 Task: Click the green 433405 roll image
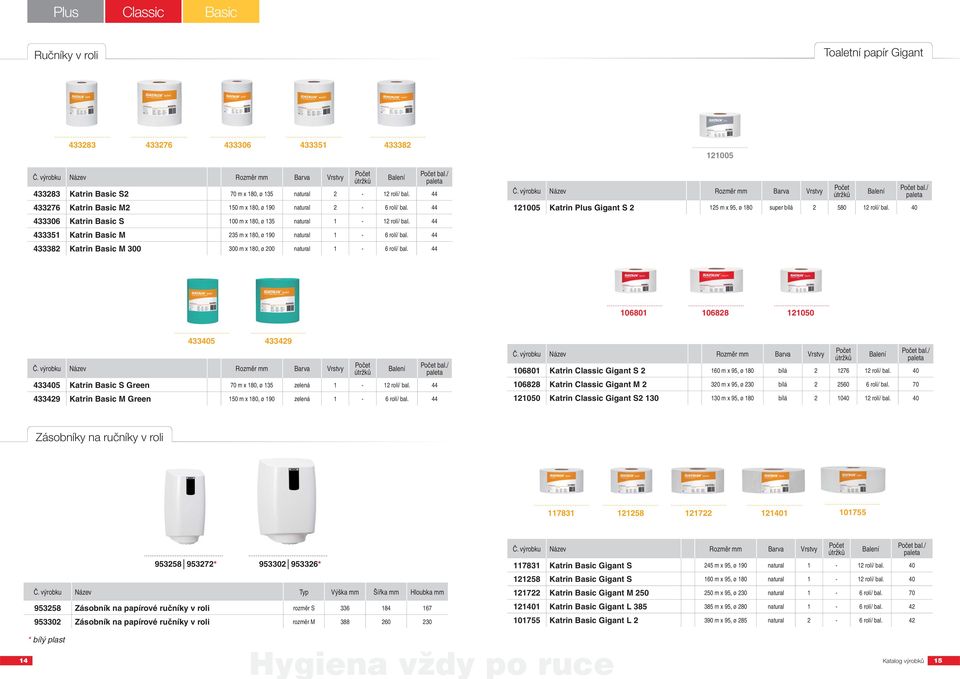[203, 301]
